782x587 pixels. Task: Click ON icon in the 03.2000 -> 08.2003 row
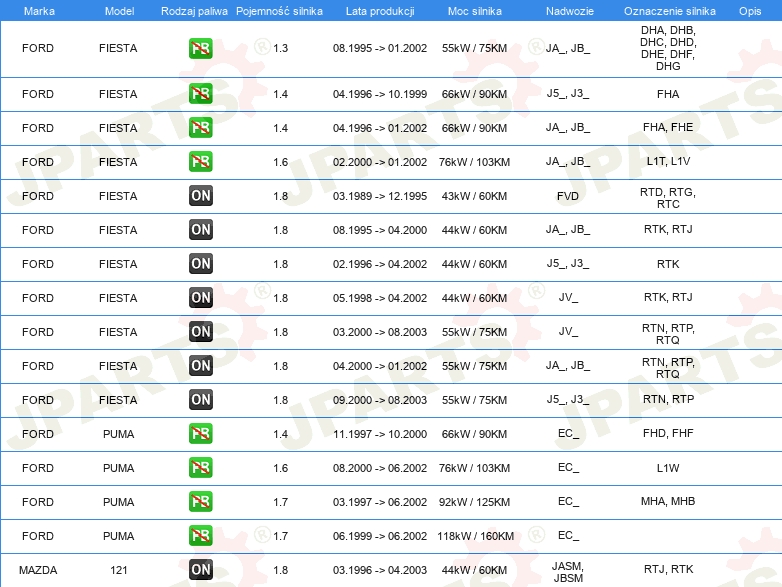click(200, 332)
